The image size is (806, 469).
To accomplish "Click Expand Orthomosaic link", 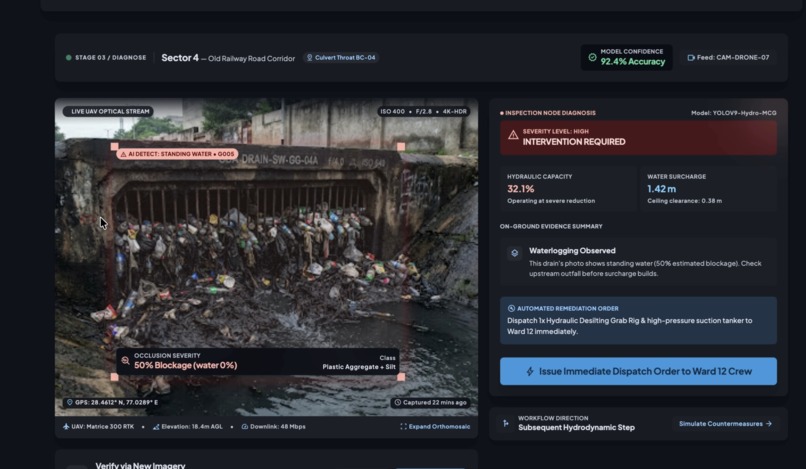I will [435, 426].
